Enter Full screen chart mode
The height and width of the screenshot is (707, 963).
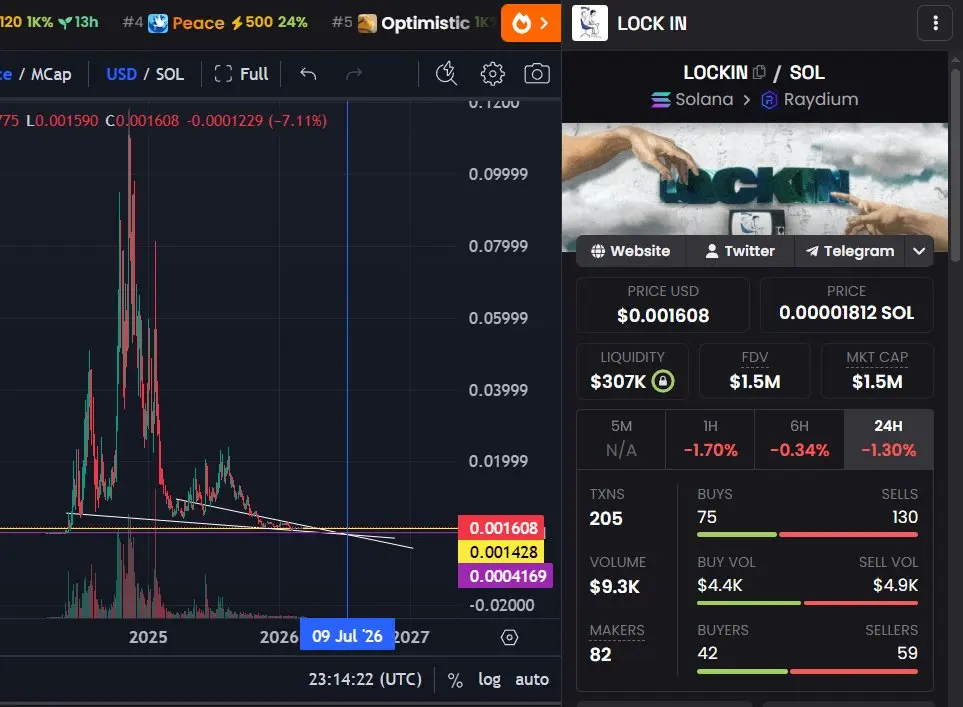pos(241,74)
